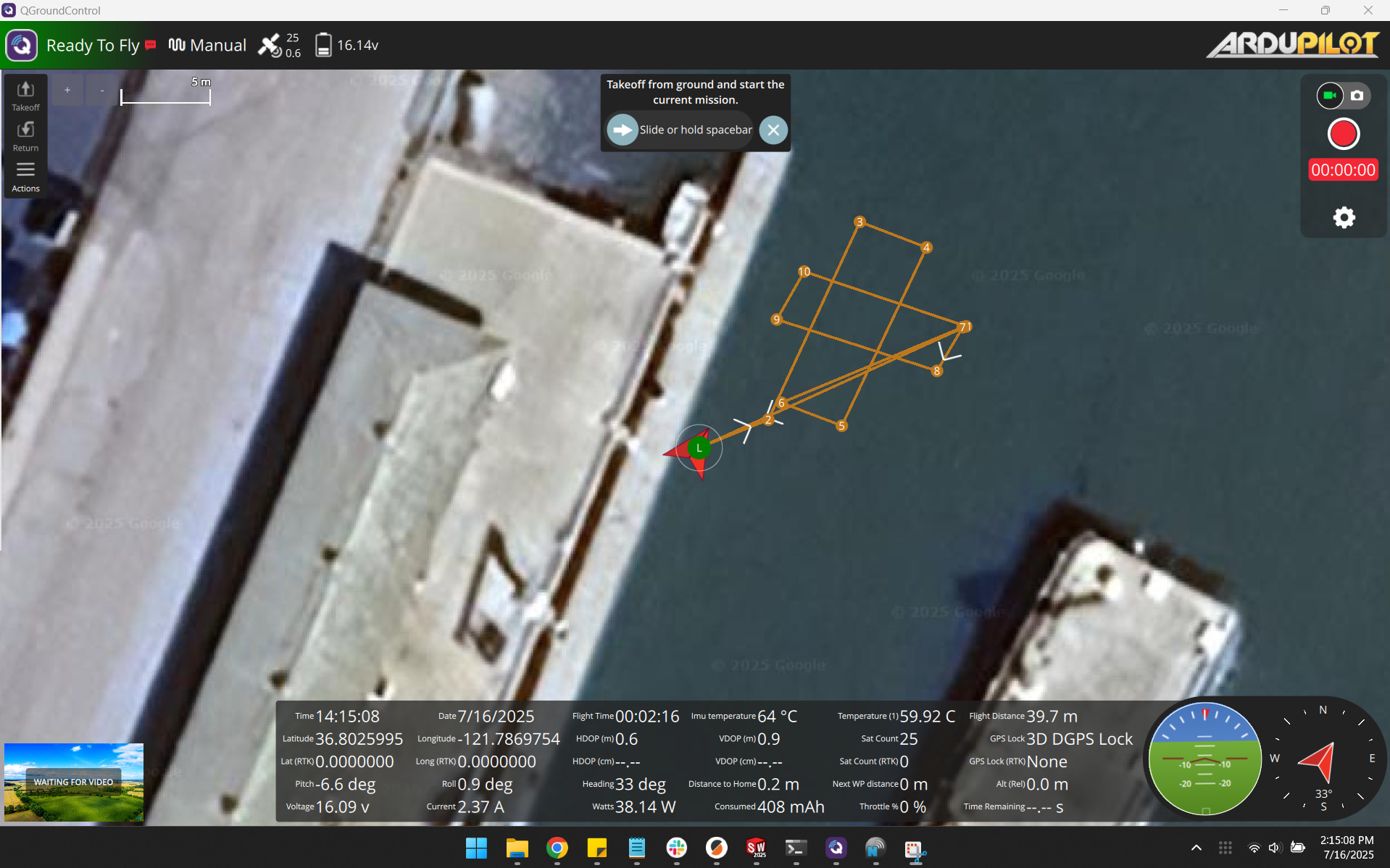Open Sticky Notes from the taskbar
Viewport: 1390px width, 868px height.
596,848
